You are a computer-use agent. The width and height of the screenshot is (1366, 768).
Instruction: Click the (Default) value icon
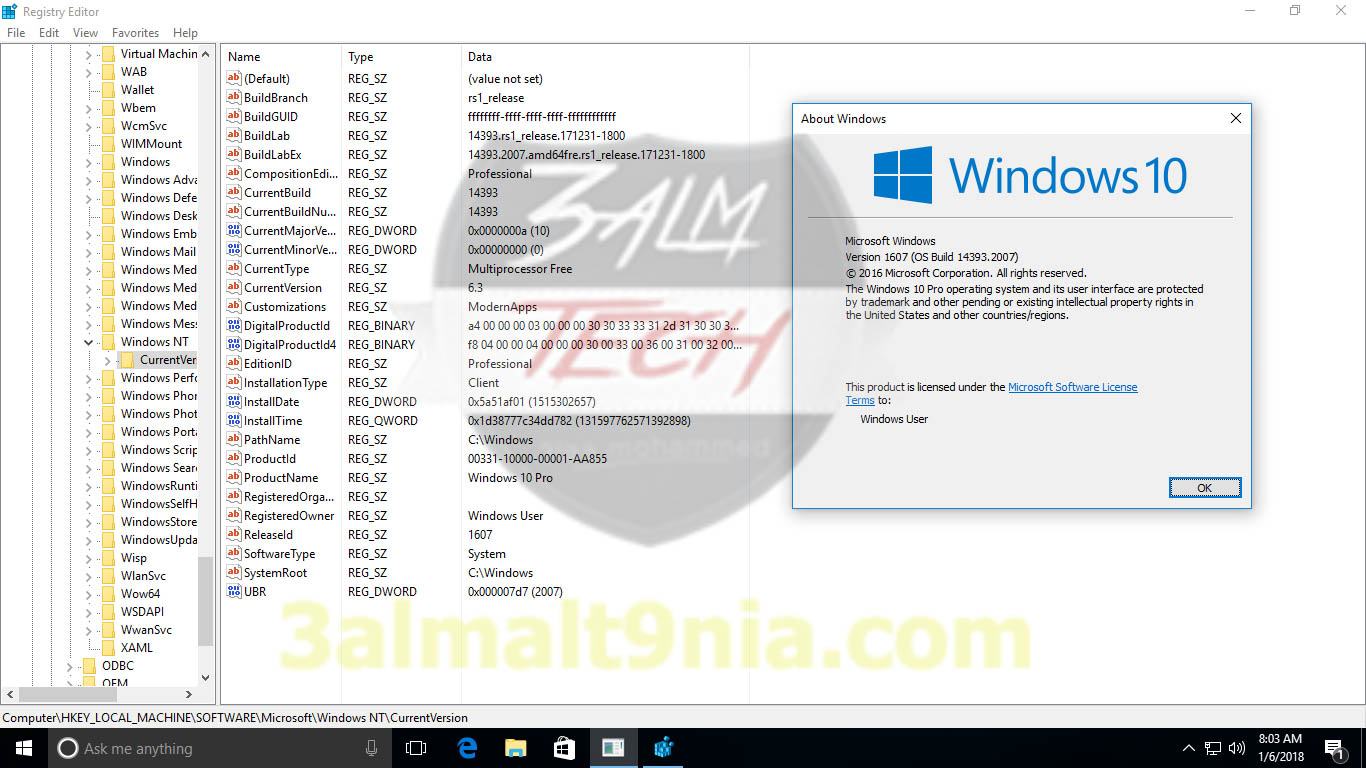pyautogui.click(x=234, y=79)
